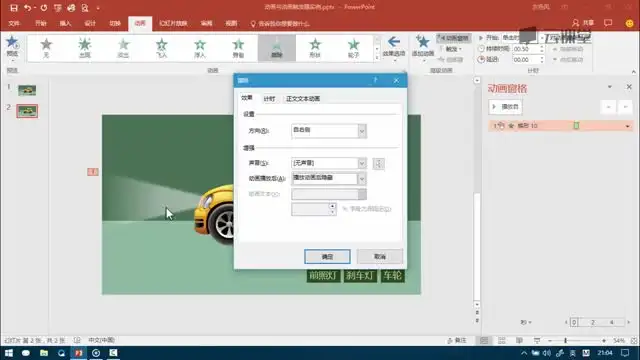Click the green timing bar marker
640x360 pixels.
pos(576,126)
